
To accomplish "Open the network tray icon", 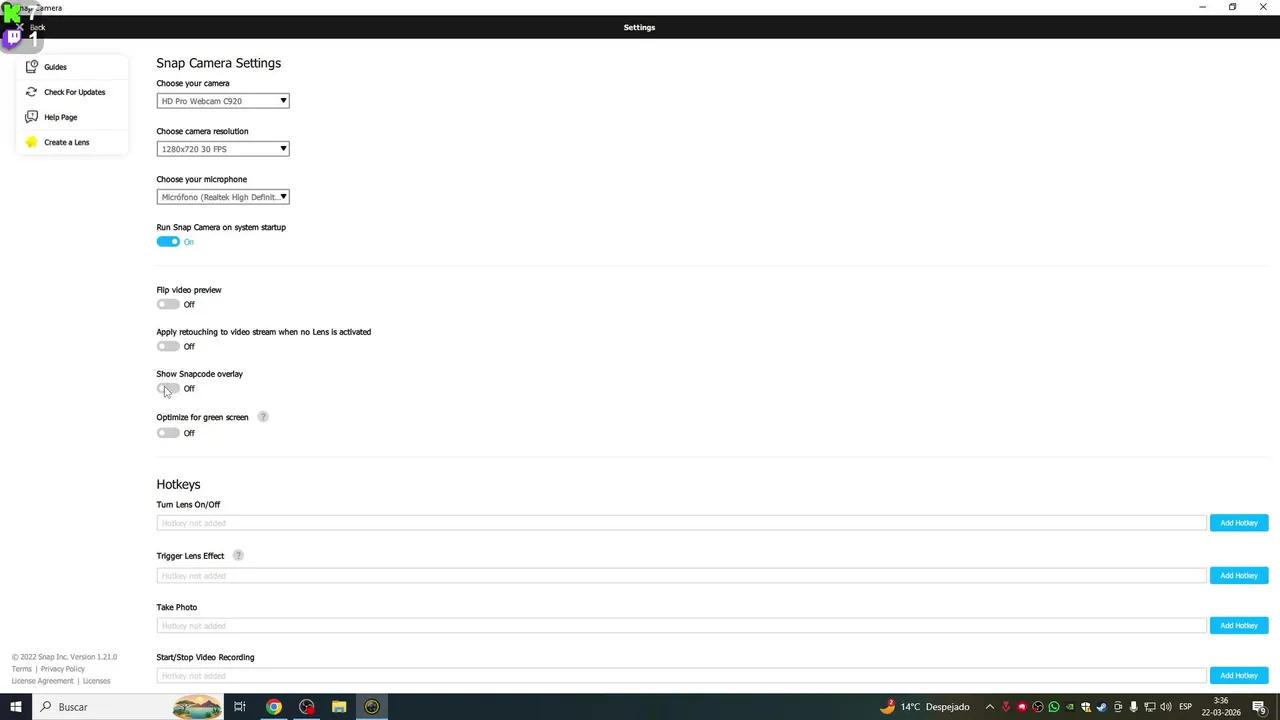I will click(1150, 707).
